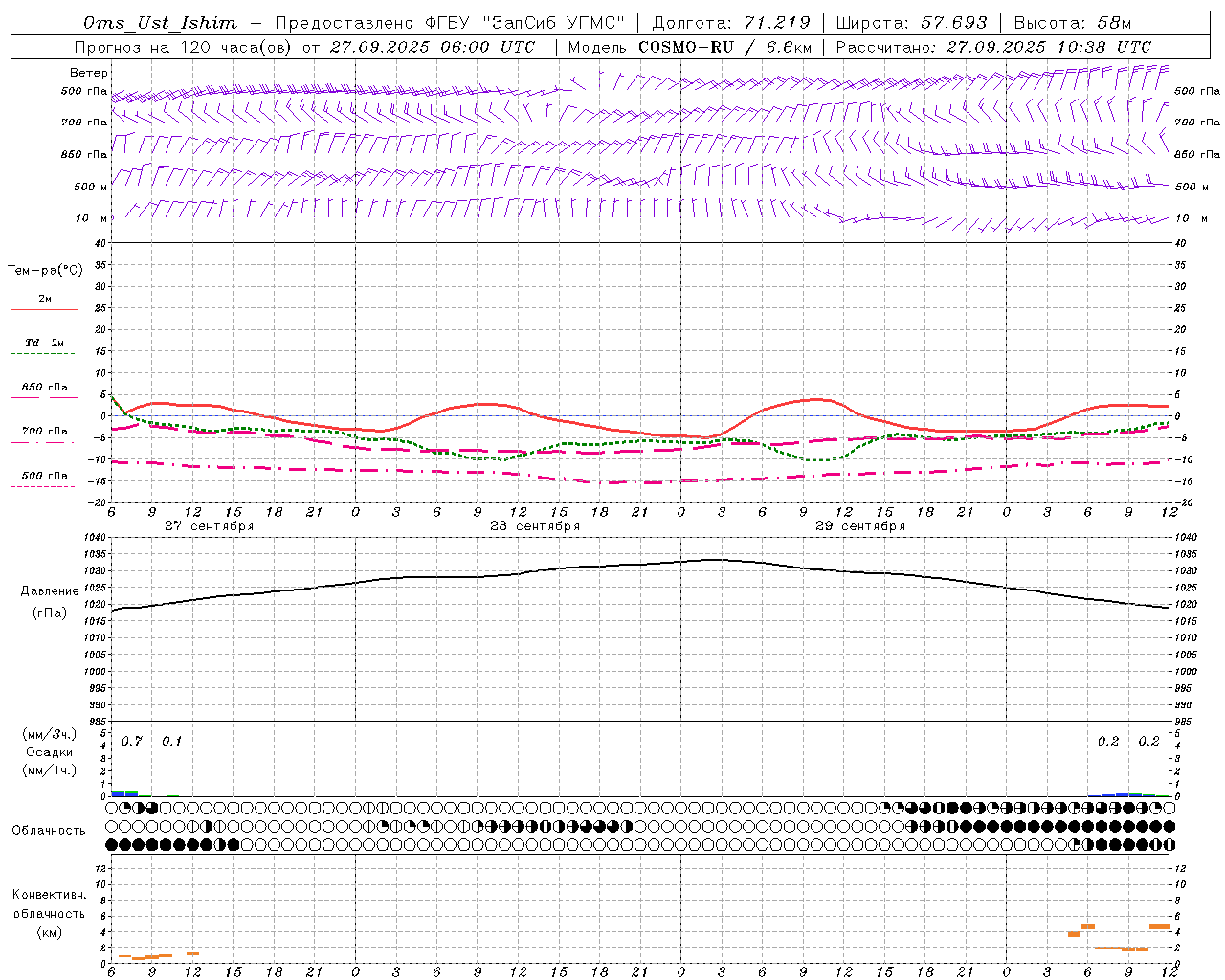Click the 500 м wind level label at left
Viewport: 1225px width, 980px height.
tap(91, 188)
